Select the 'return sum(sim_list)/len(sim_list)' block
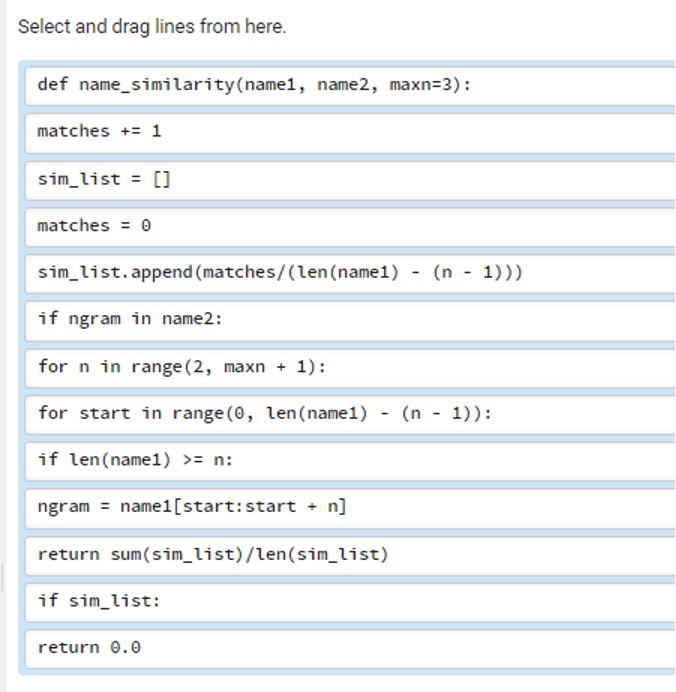Image resolution: width=676 pixels, height=692 pixels. pyautogui.click(x=350, y=556)
